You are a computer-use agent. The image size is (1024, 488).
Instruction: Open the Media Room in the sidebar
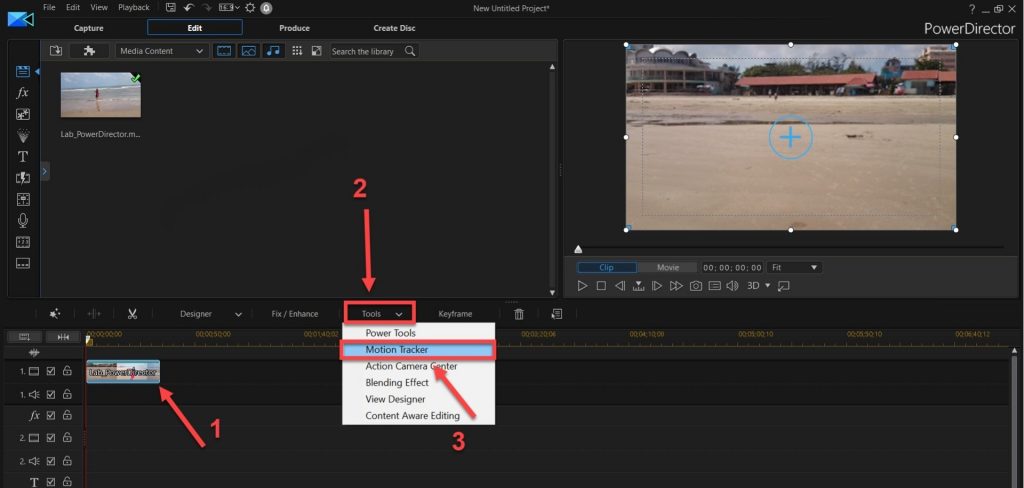coord(23,71)
